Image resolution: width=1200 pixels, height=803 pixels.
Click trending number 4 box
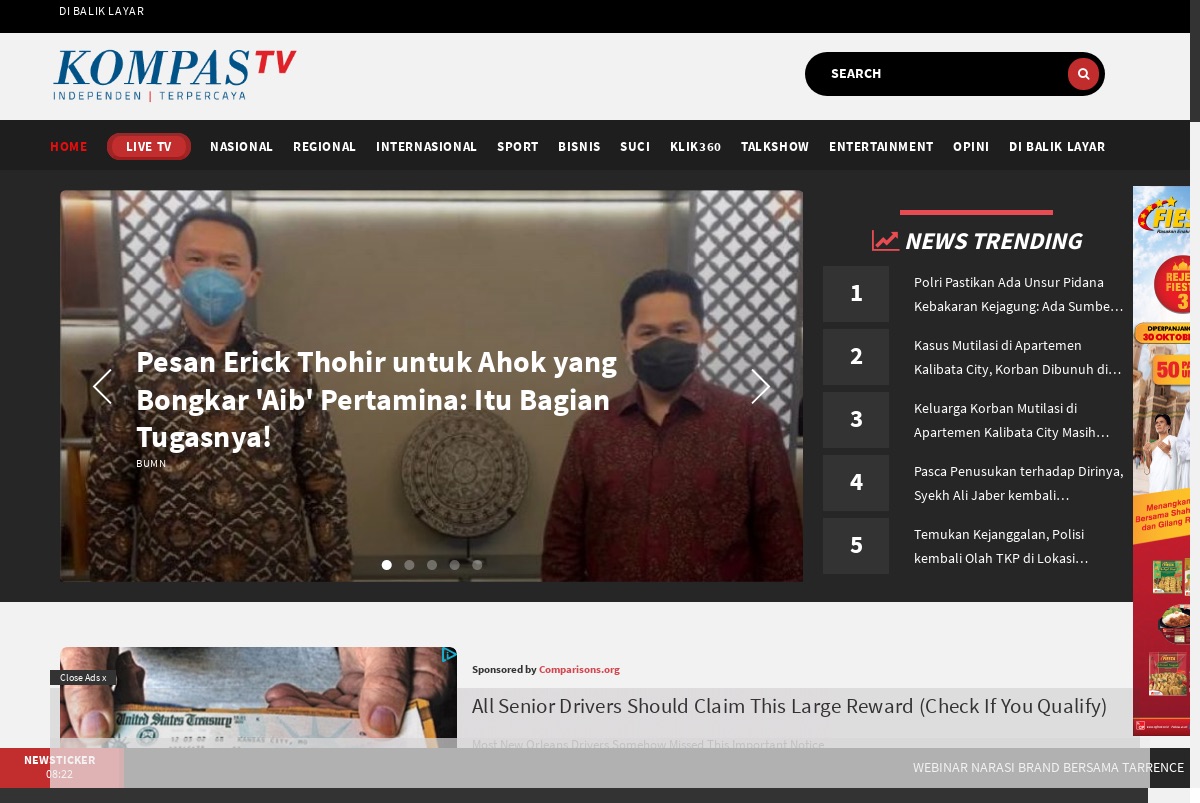tap(856, 483)
